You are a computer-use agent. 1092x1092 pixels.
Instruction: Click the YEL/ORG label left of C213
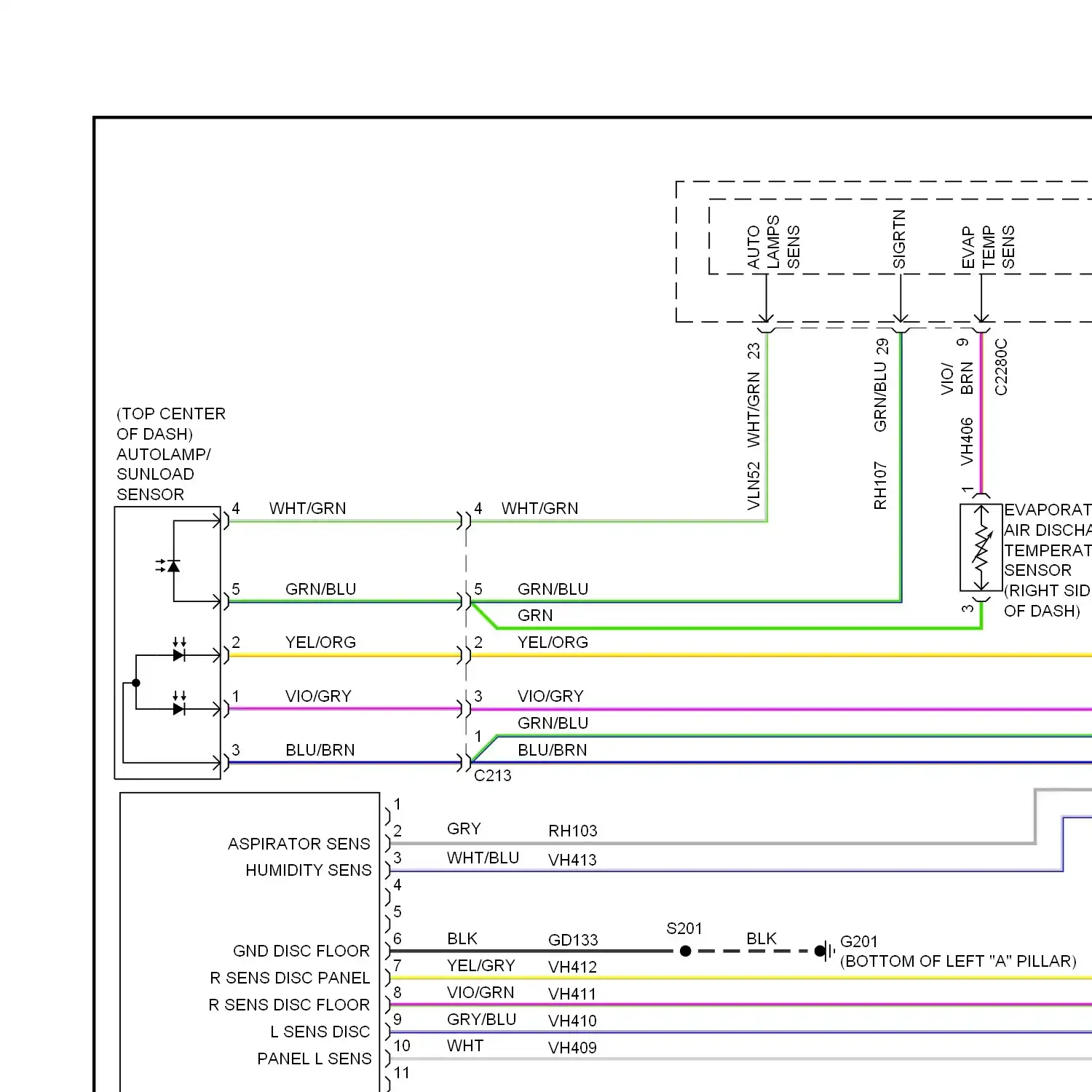pos(321,642)
